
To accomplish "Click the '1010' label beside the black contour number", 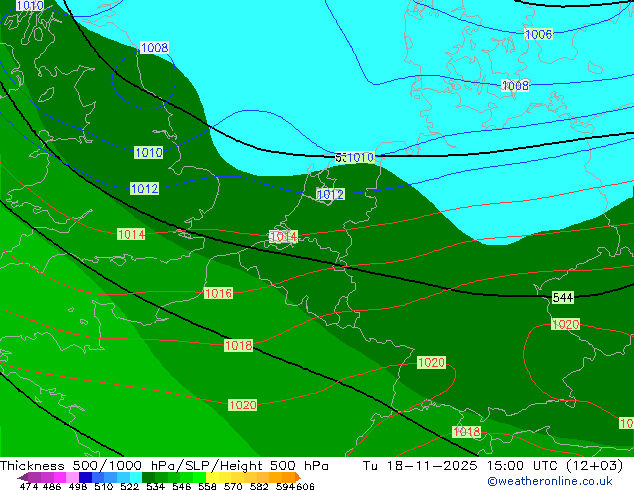I will 360,157.
